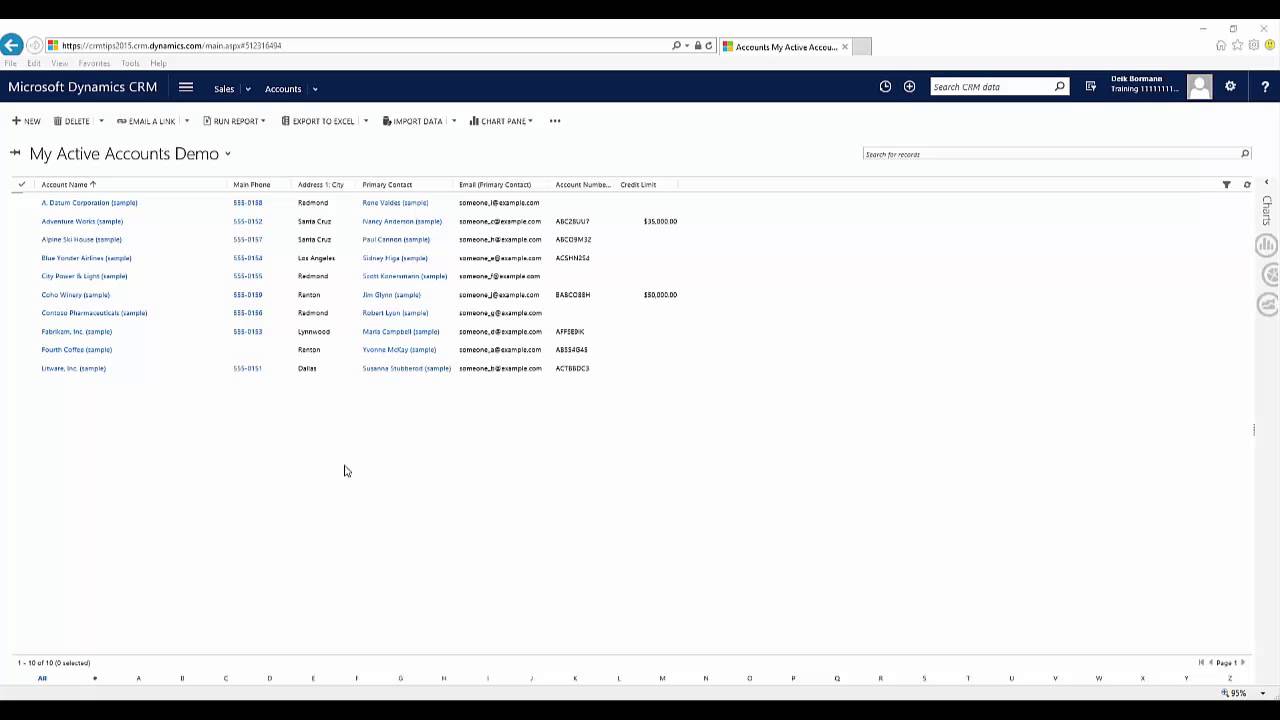1280x720 pixels.
Task: Open A. Datum Corporation (sample) account
Action: (89, 203)
